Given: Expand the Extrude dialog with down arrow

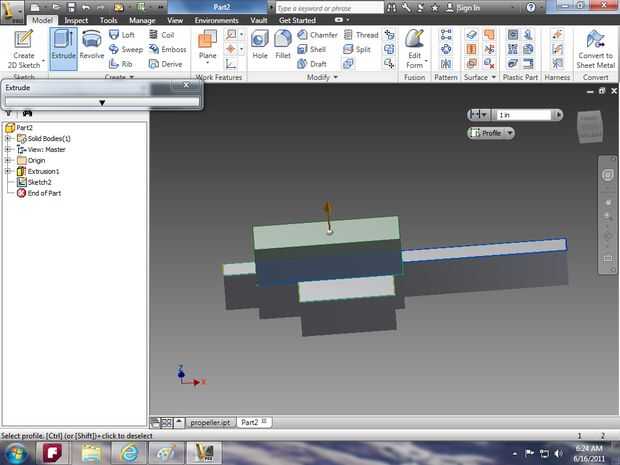Looking at the screenshot, I should click(x=102, y=102).
